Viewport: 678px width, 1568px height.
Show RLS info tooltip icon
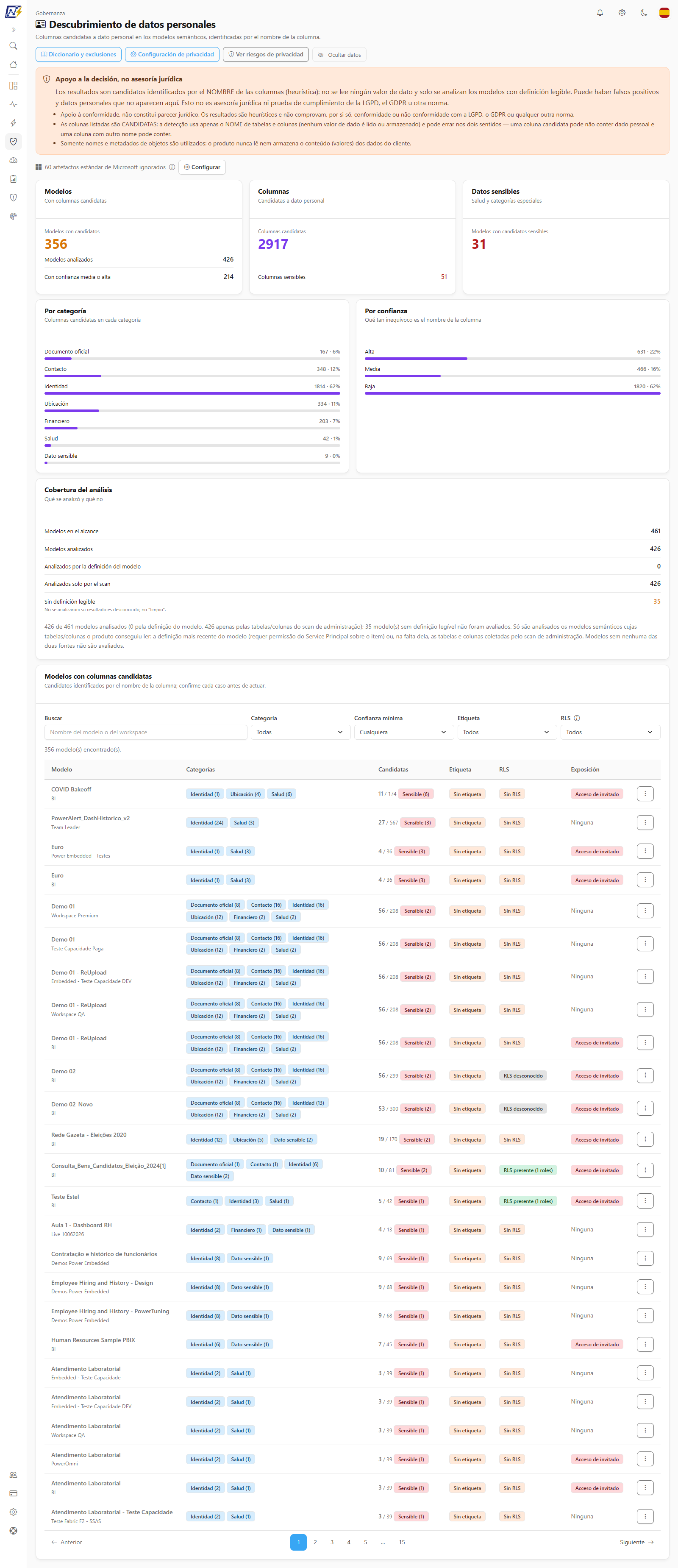coord(577,718)
